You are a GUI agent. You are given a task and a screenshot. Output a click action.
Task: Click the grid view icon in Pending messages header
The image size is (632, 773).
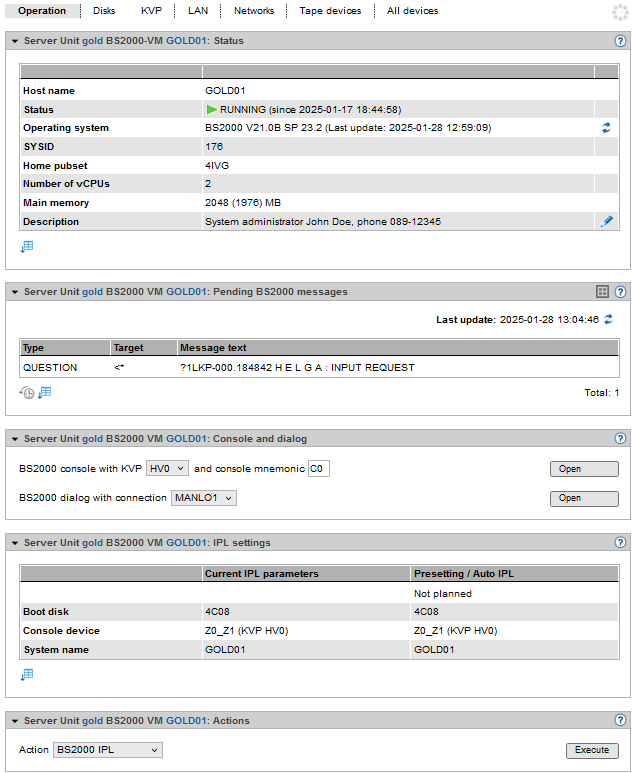coord(602,292)
